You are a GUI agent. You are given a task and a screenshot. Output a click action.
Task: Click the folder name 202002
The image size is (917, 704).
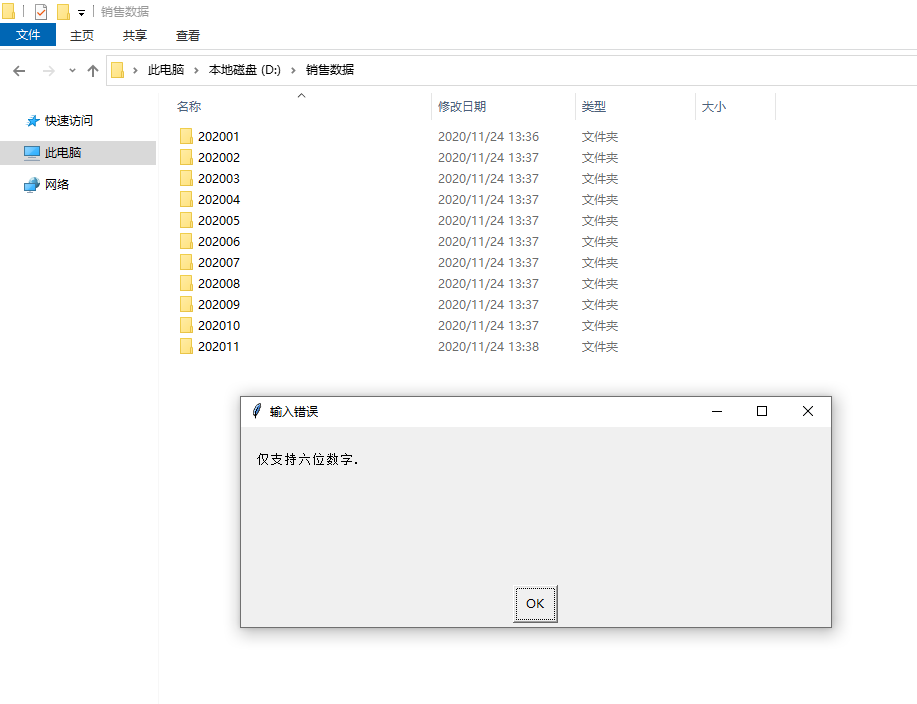click(x=219, y=157)
